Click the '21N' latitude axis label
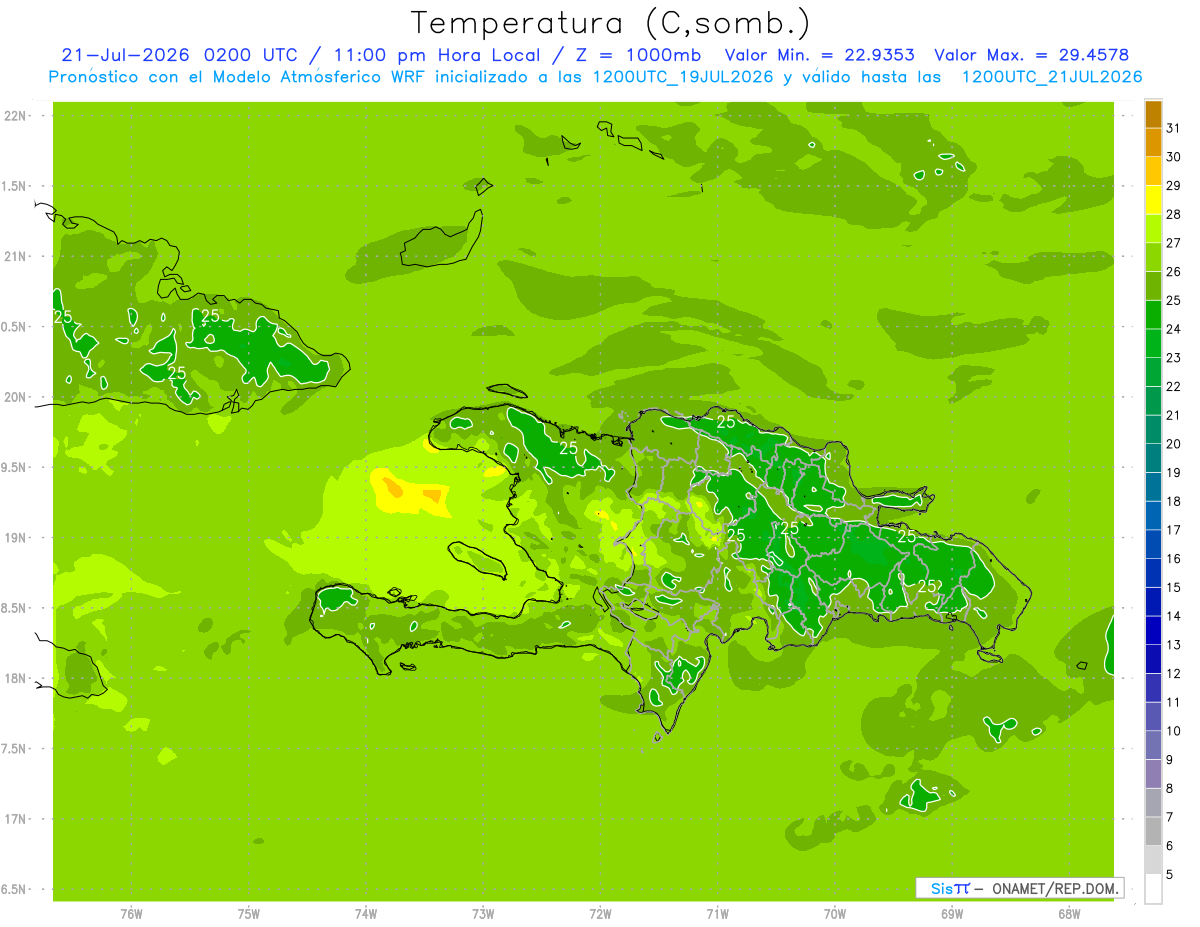Screen dimensions: 1200x927 tap(15, 256)
